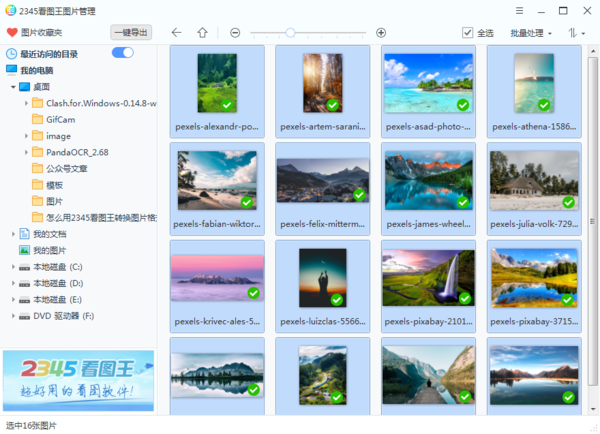Open the 批量处理 dropdown menu
This screenshot has height=434, width=600.
[531, 33]
